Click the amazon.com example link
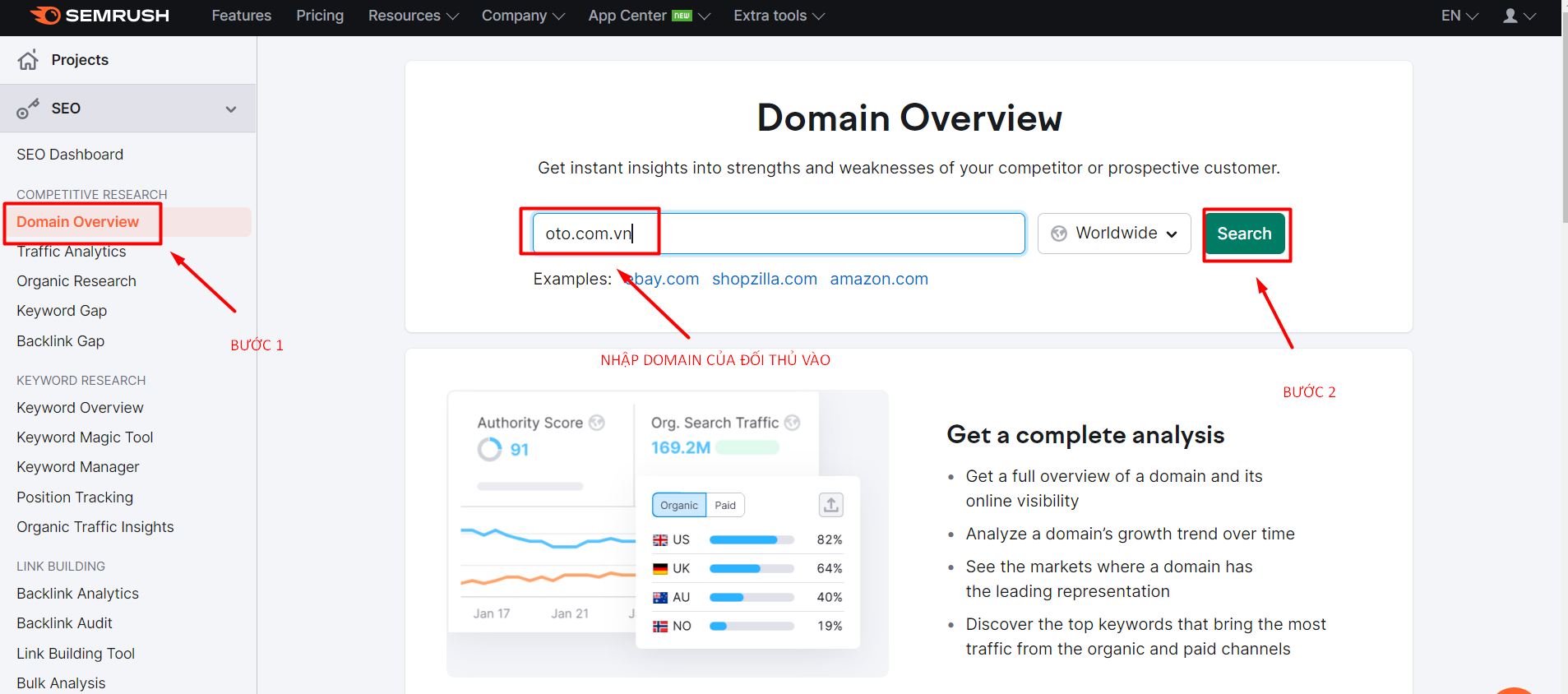1568x694 pixels. [x=879, y=279]
